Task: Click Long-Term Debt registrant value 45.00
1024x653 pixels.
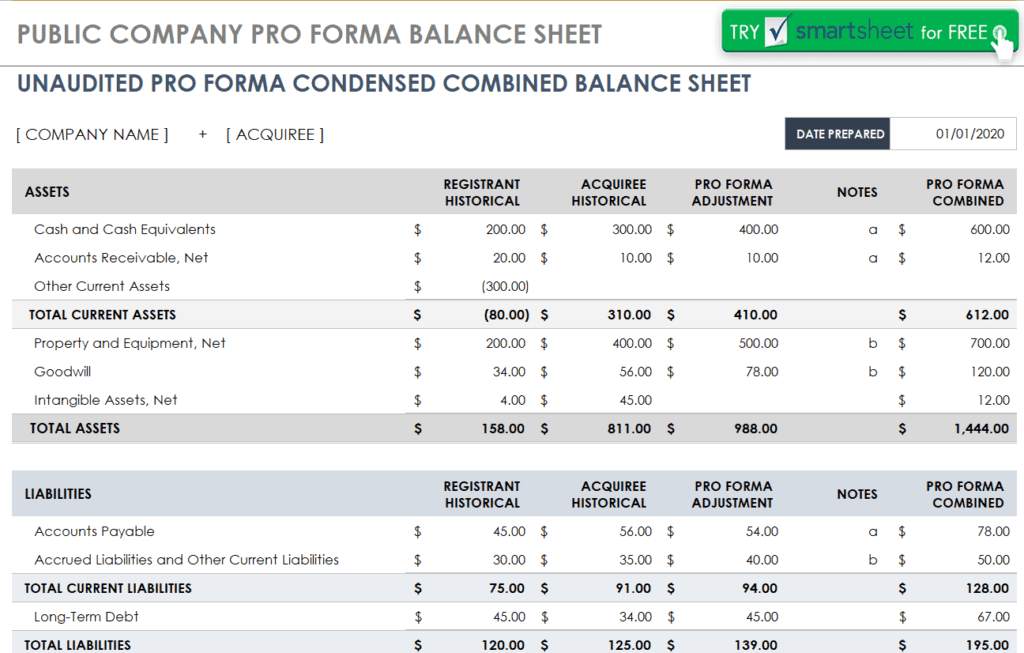Action: [x=509, y=616]
